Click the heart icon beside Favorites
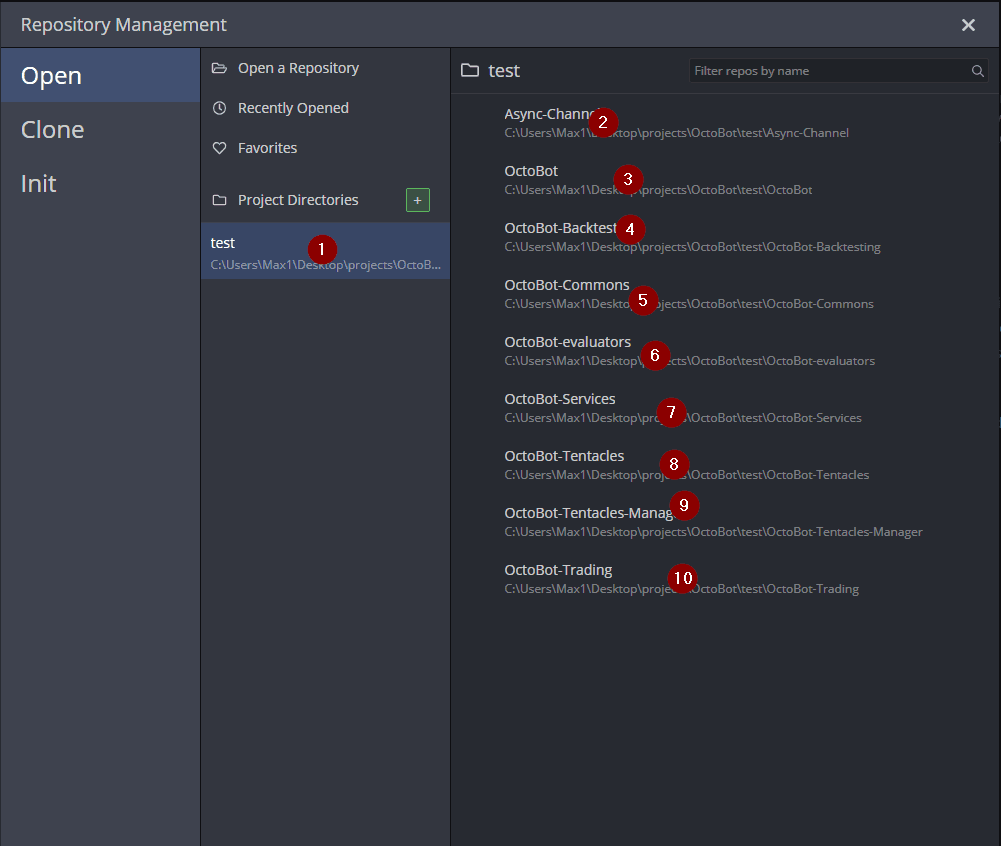Screen dimensions: 1001x846 pyautogui.click(x=219, y=148)
